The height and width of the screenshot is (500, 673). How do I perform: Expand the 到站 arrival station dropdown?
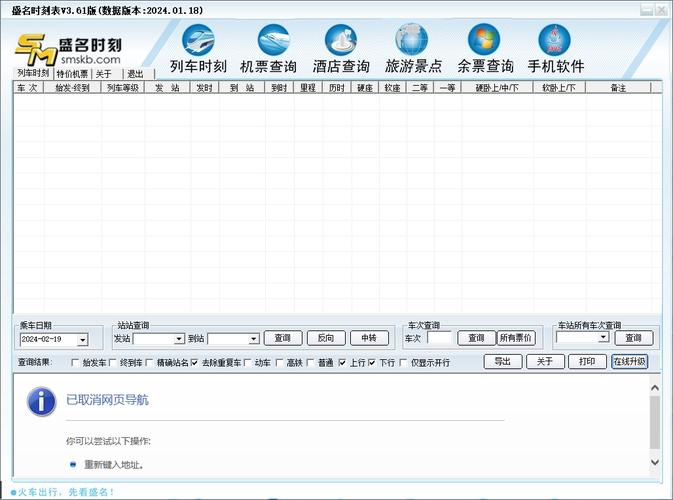pos(254,340)
